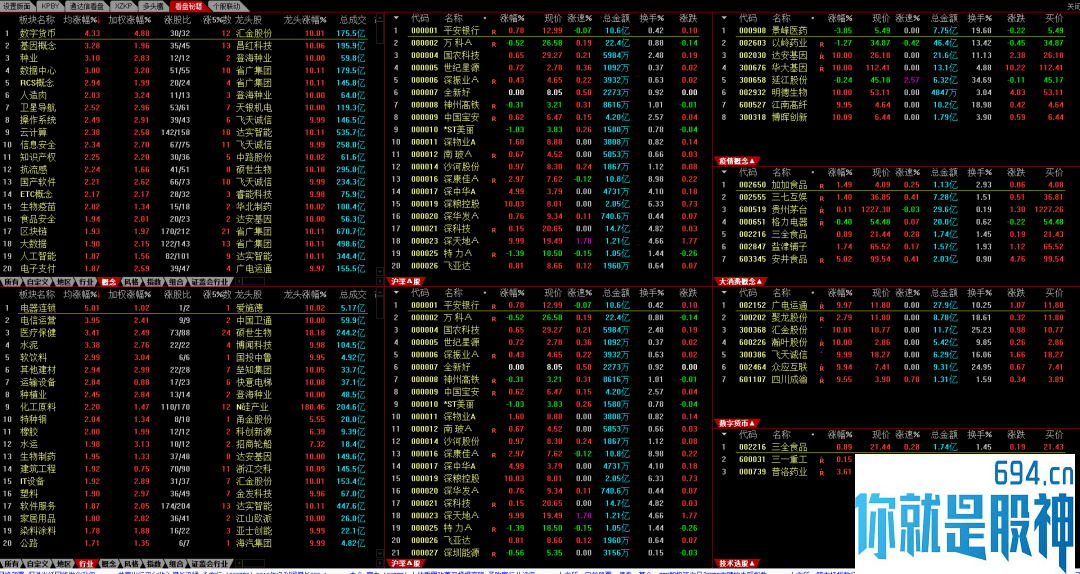Select 概念 tab in lower-left industry panel
The image size is (1080, 574).
tap(108, 563)
